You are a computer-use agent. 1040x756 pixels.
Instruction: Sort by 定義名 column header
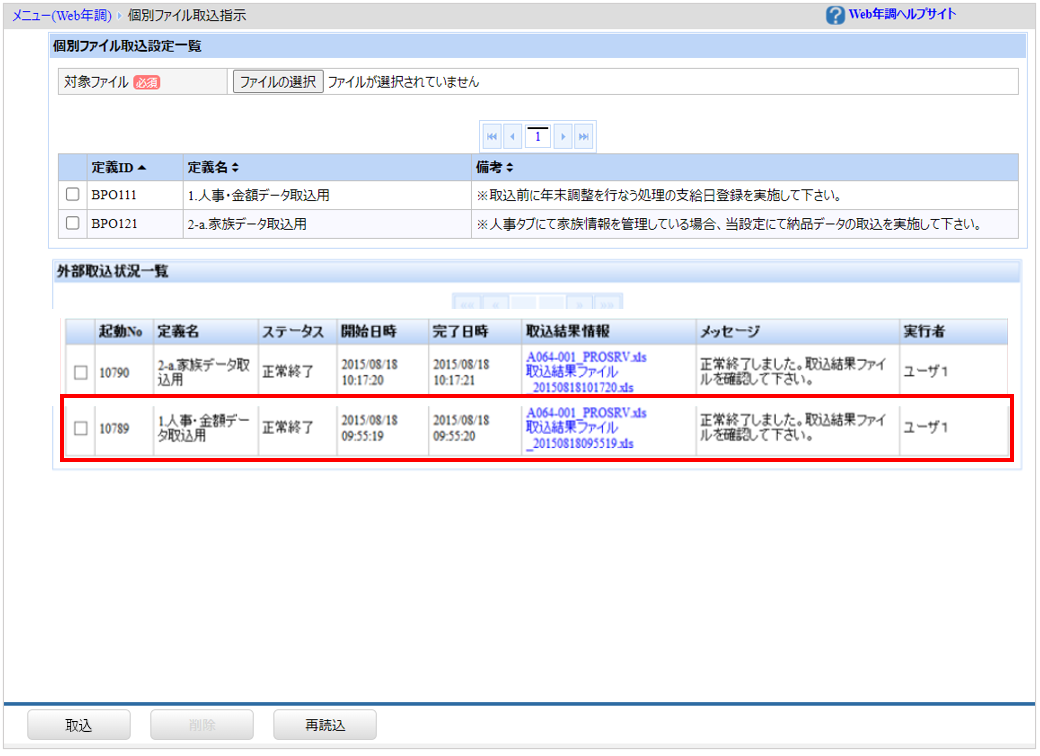pyautogui.click(x=213, y=168)
